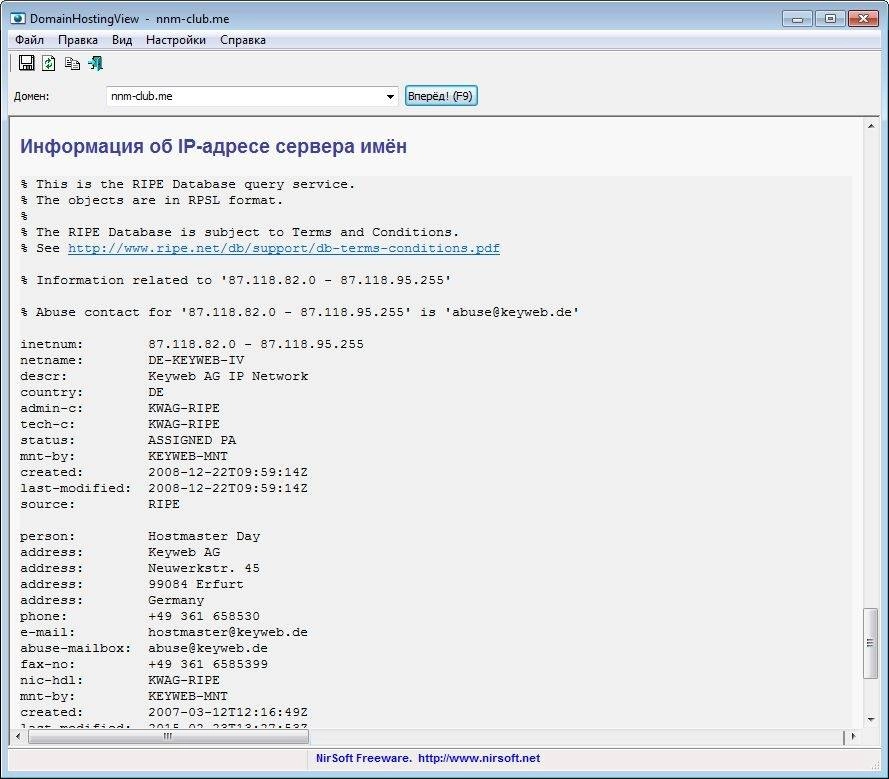The image size is (889, 779).
Task: Click the address line Keyweb AG
Action: tap(184, 552)
